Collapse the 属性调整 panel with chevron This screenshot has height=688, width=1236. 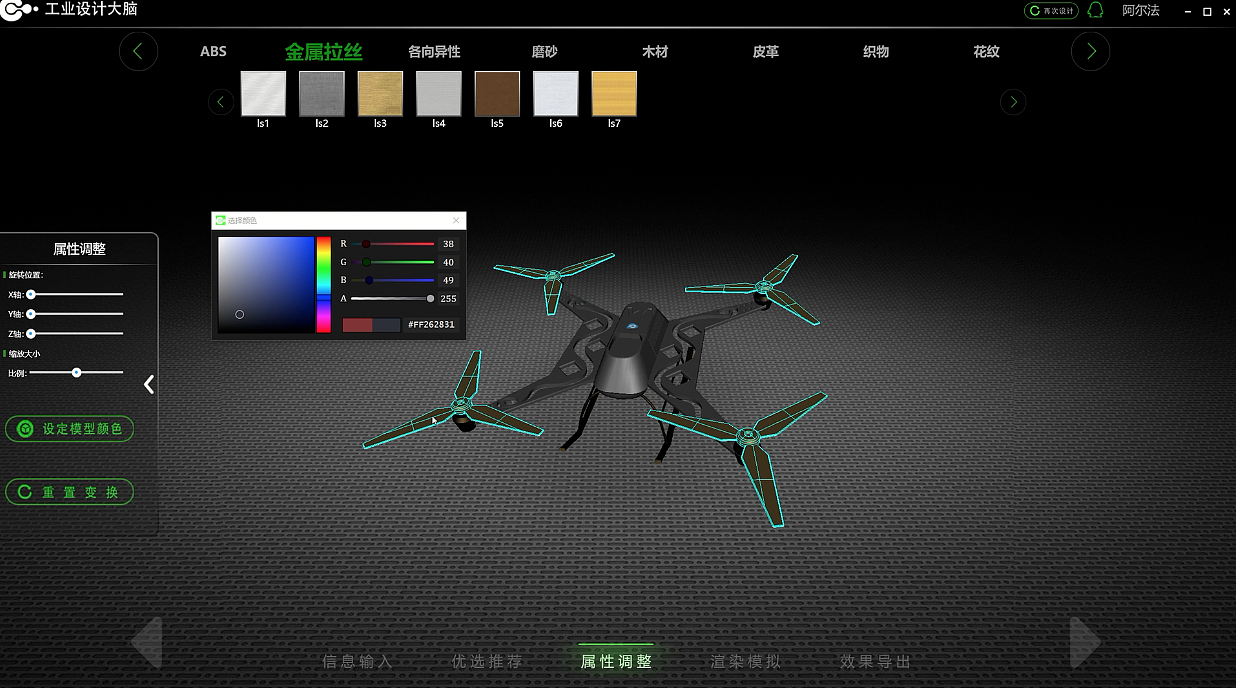[149, 384]
